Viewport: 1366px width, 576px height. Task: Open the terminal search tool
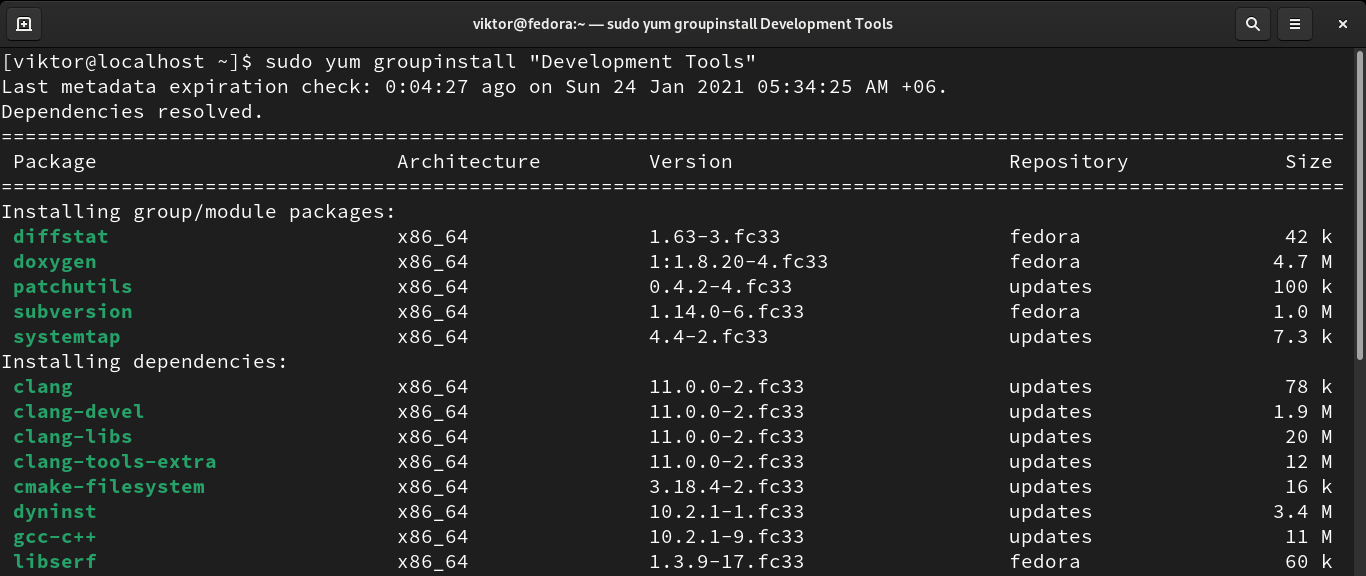(1252, 23)
